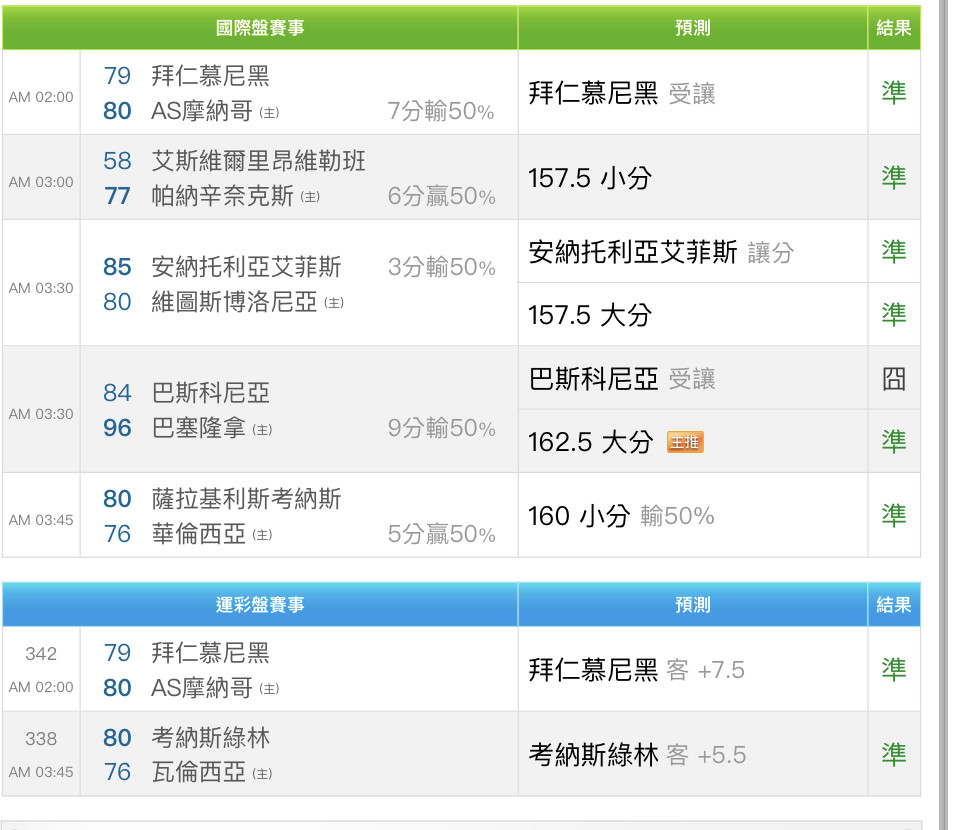Screen dimensions: 957x830
Task: Click the 準 result for 157.5 小分
Action: pyautogui.click(x=894, y=178)
